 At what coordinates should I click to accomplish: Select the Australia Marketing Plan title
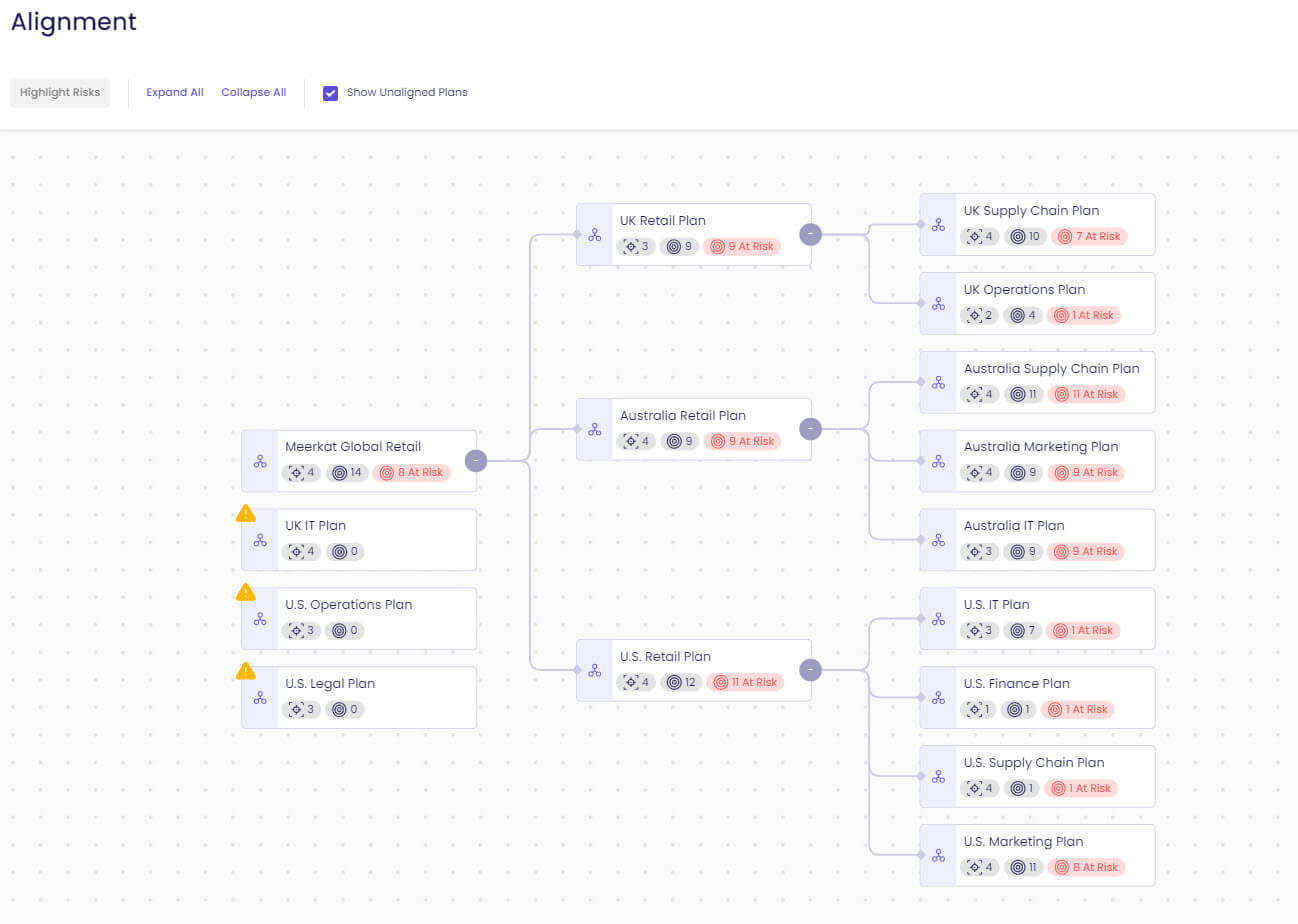[1041, 447]
